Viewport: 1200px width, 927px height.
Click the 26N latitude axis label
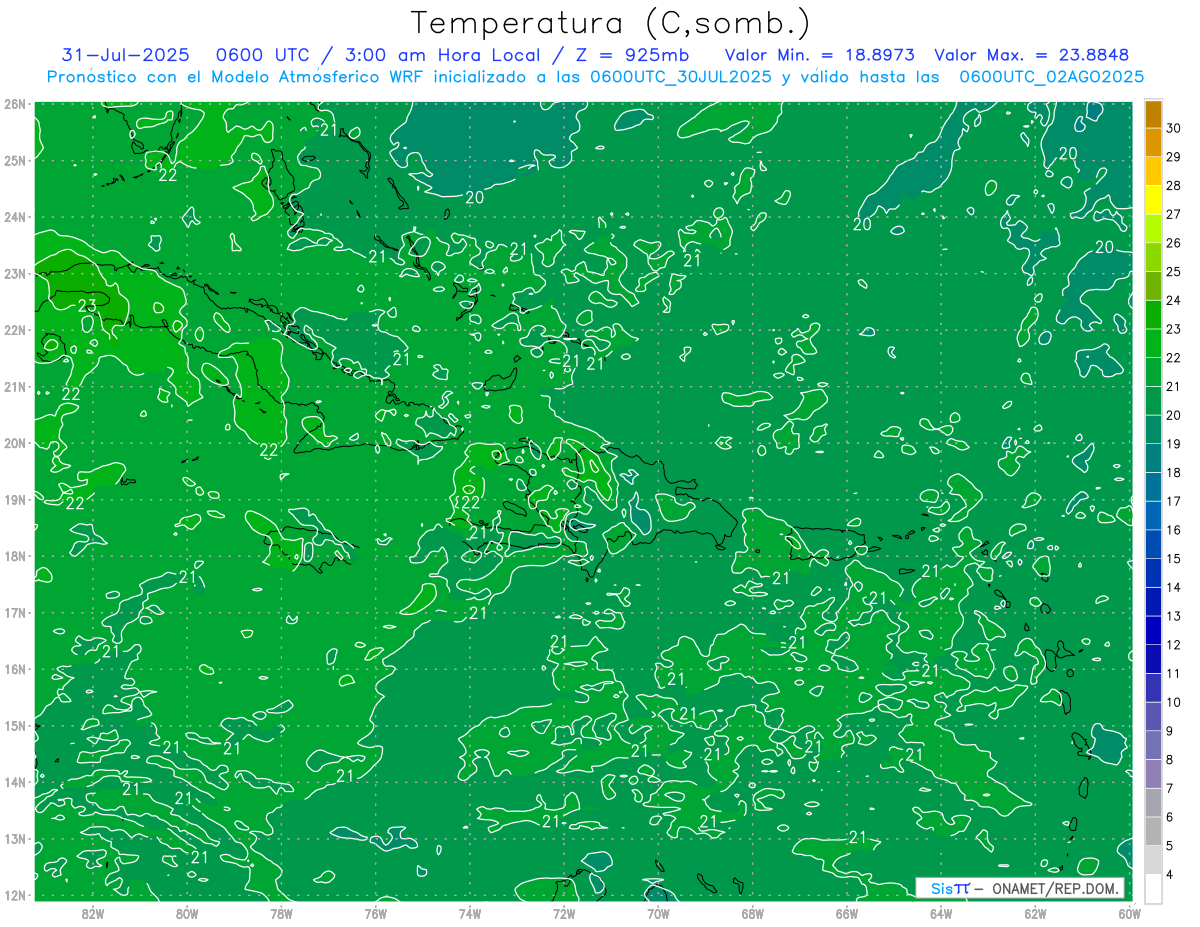(15, 104)
